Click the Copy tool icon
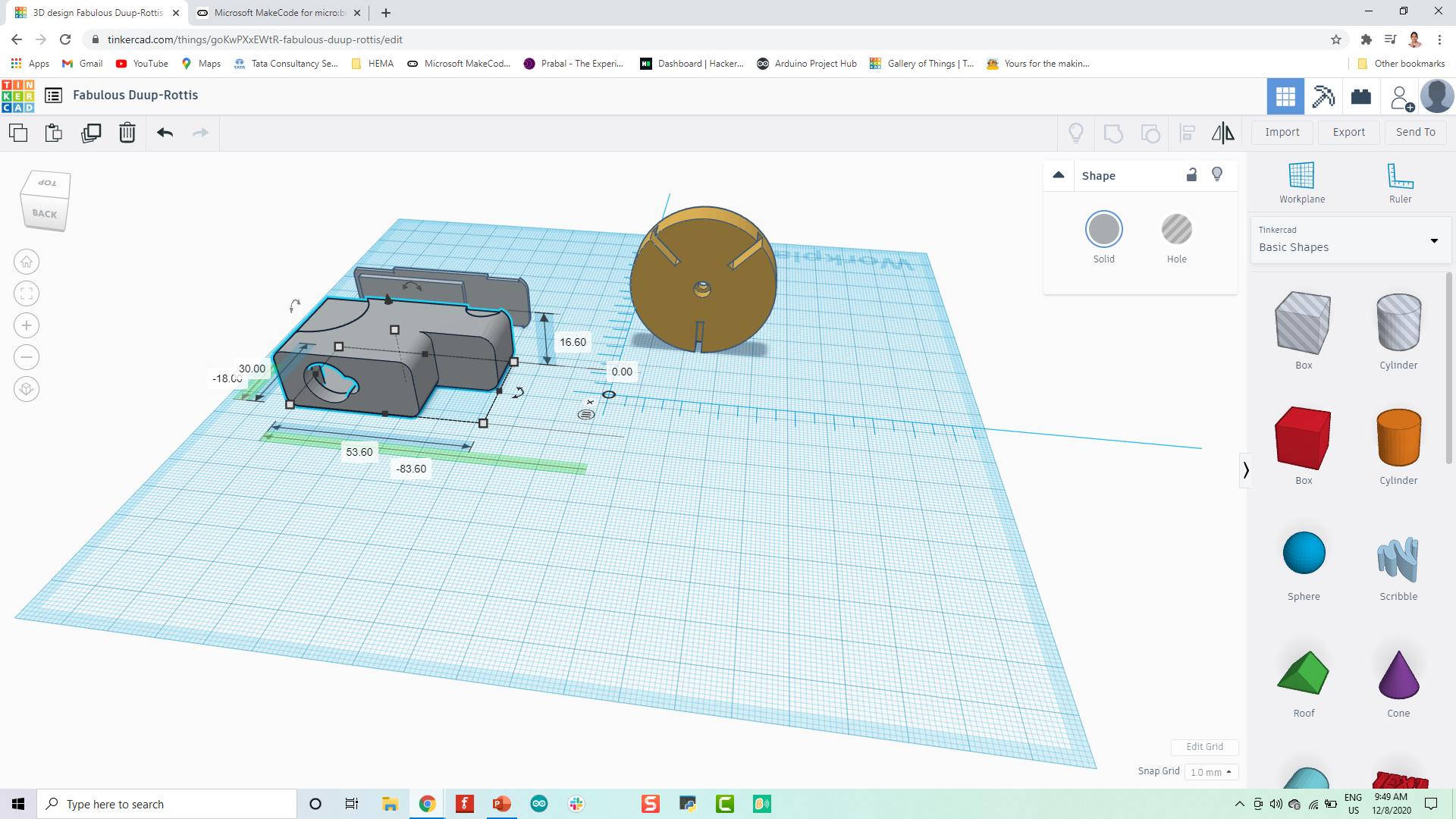This screenshot has width=1456, height=819. coord(18,133)
